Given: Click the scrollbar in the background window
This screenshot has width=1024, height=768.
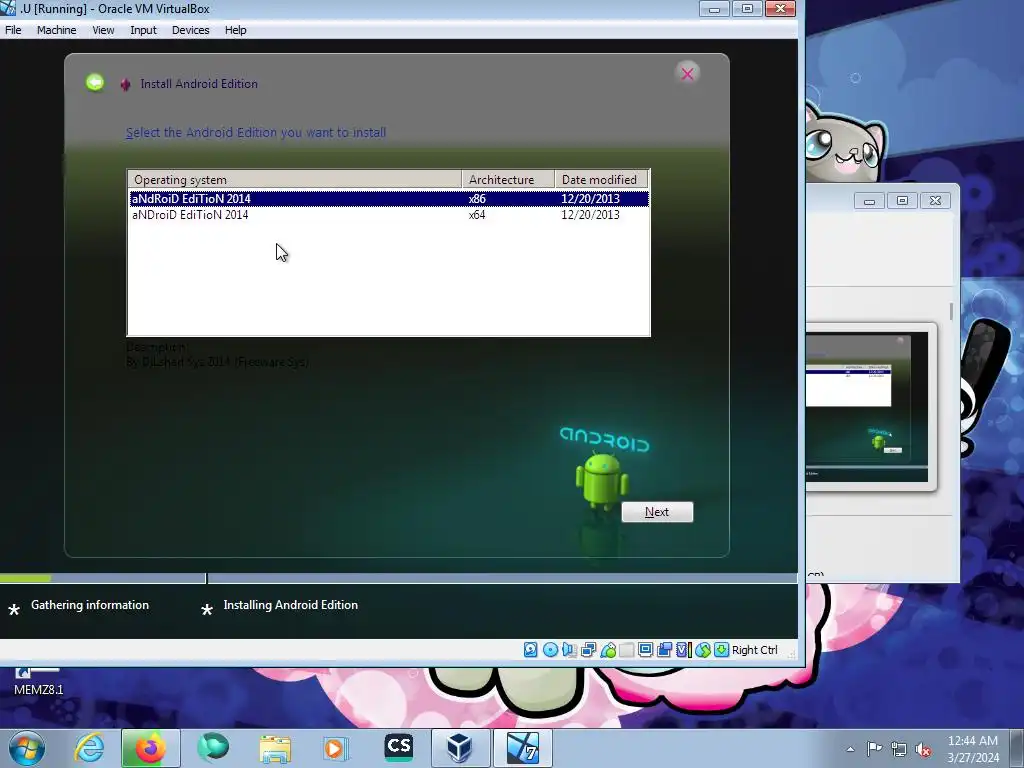Looking at the screenshot, I should point(951,312).
